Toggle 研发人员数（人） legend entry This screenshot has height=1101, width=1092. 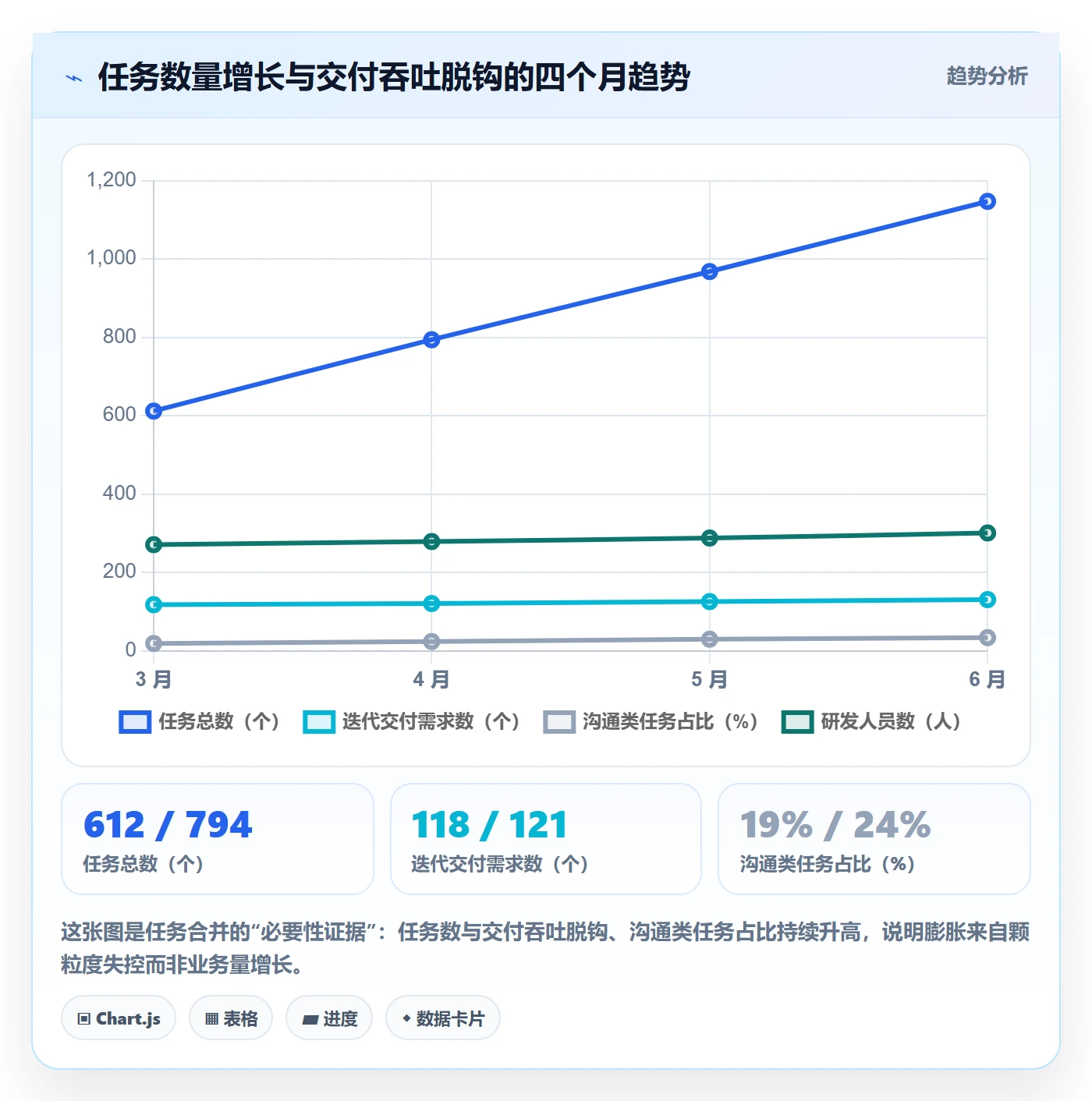872,722
